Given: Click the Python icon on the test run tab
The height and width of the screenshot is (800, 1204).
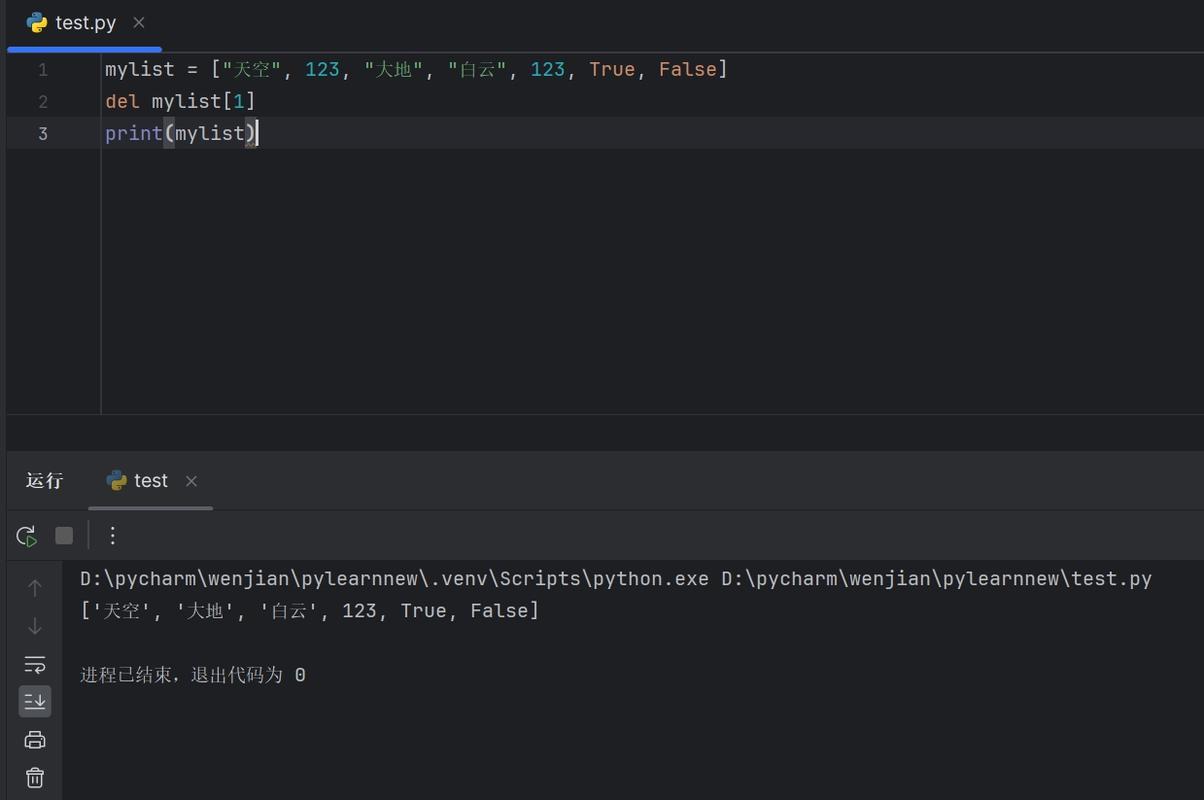Looking at the screenshot, I should 117,481.
